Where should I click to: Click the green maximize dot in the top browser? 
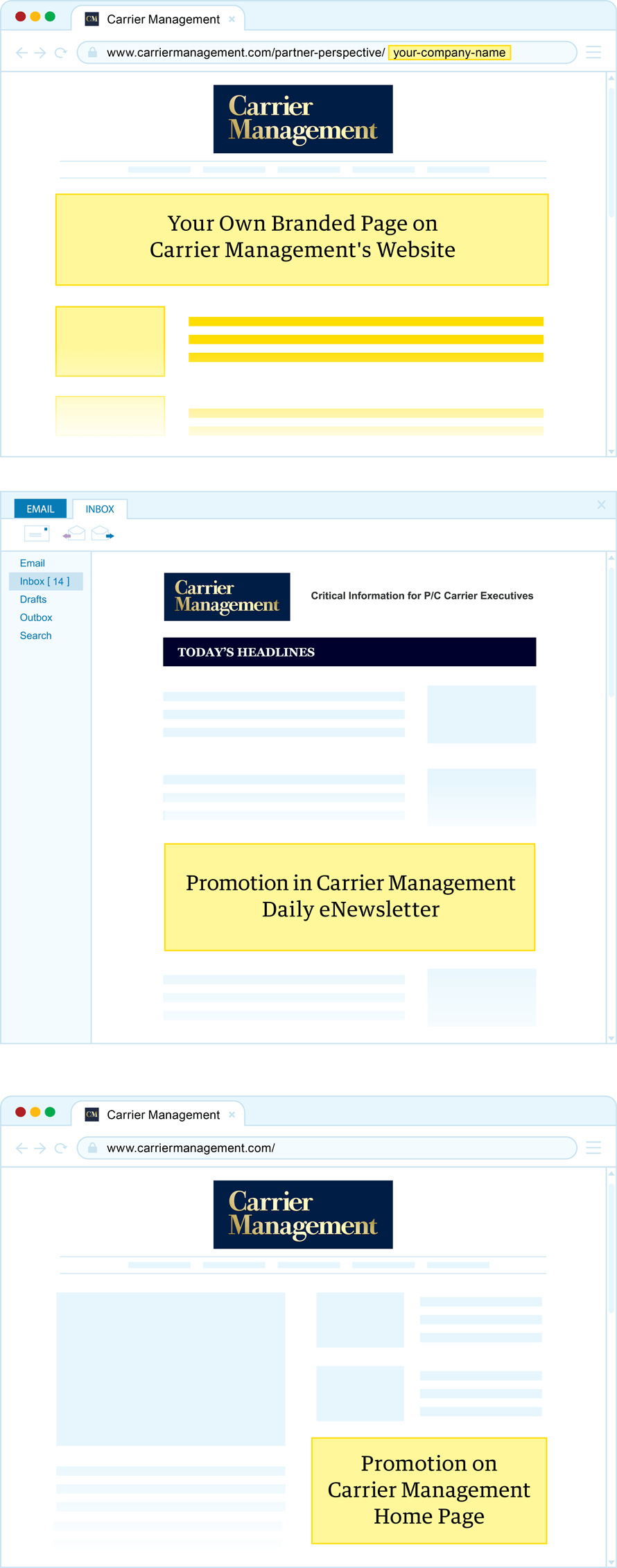50,17
